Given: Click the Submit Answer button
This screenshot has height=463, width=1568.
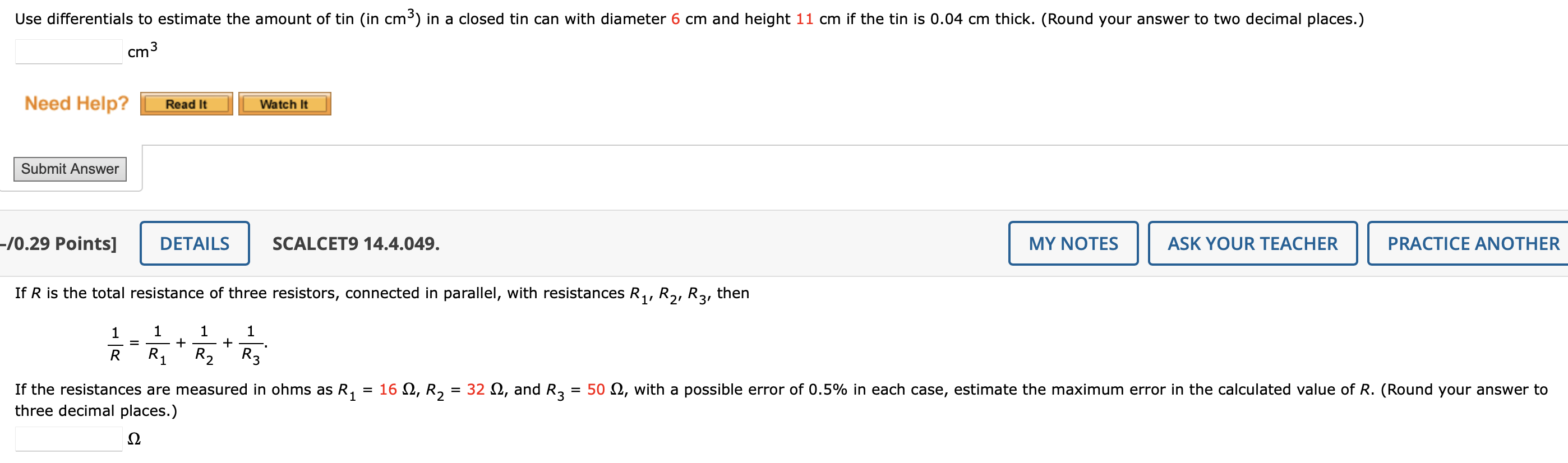Looking at the screenshot, I should coord(70,169).
